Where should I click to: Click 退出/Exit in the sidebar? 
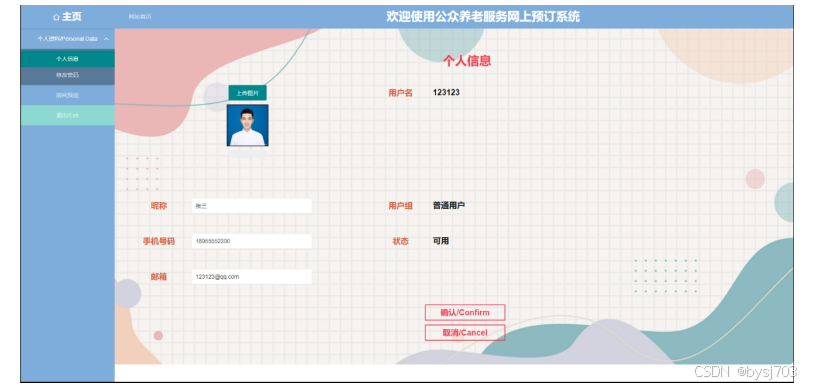coord(68,115)
